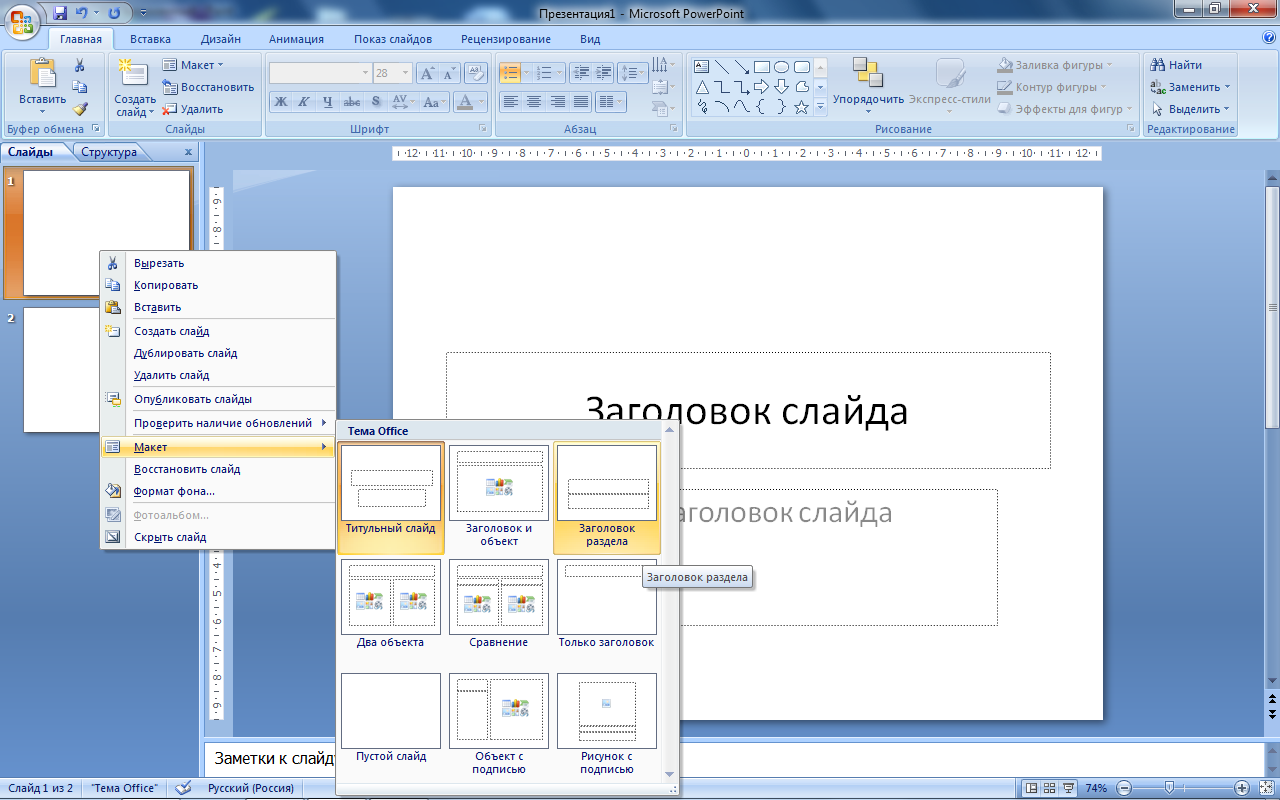Choose Формат фона in context menu

pyautogui.click(x=218, y=491)
